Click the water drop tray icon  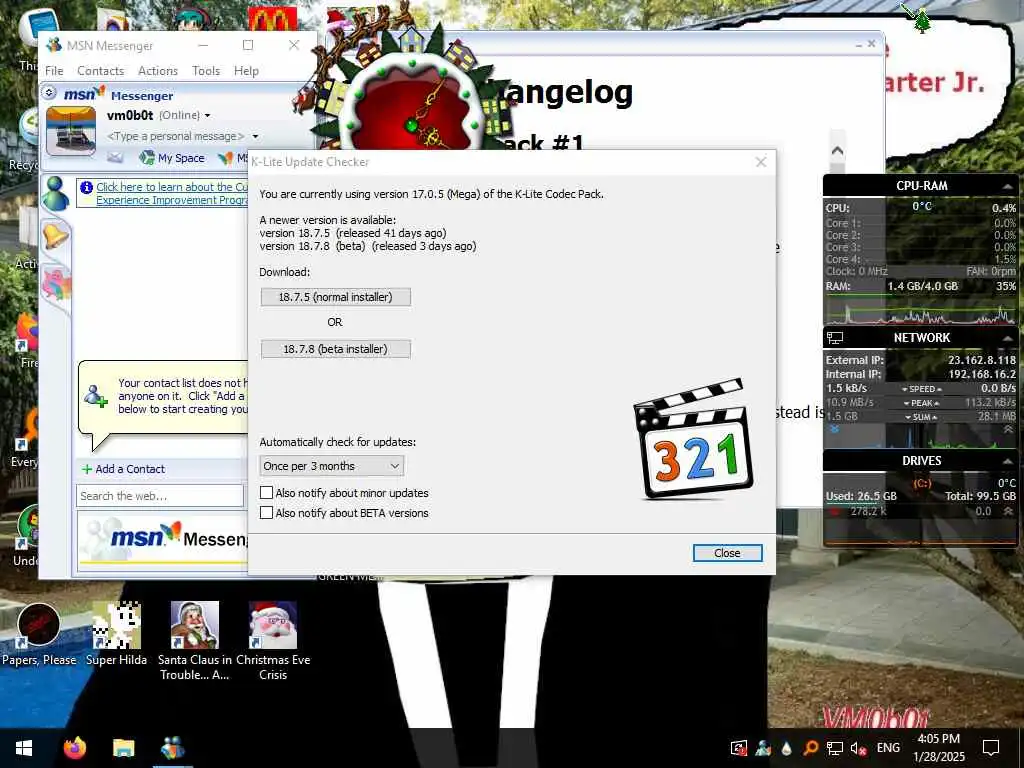tap(786, 748)
